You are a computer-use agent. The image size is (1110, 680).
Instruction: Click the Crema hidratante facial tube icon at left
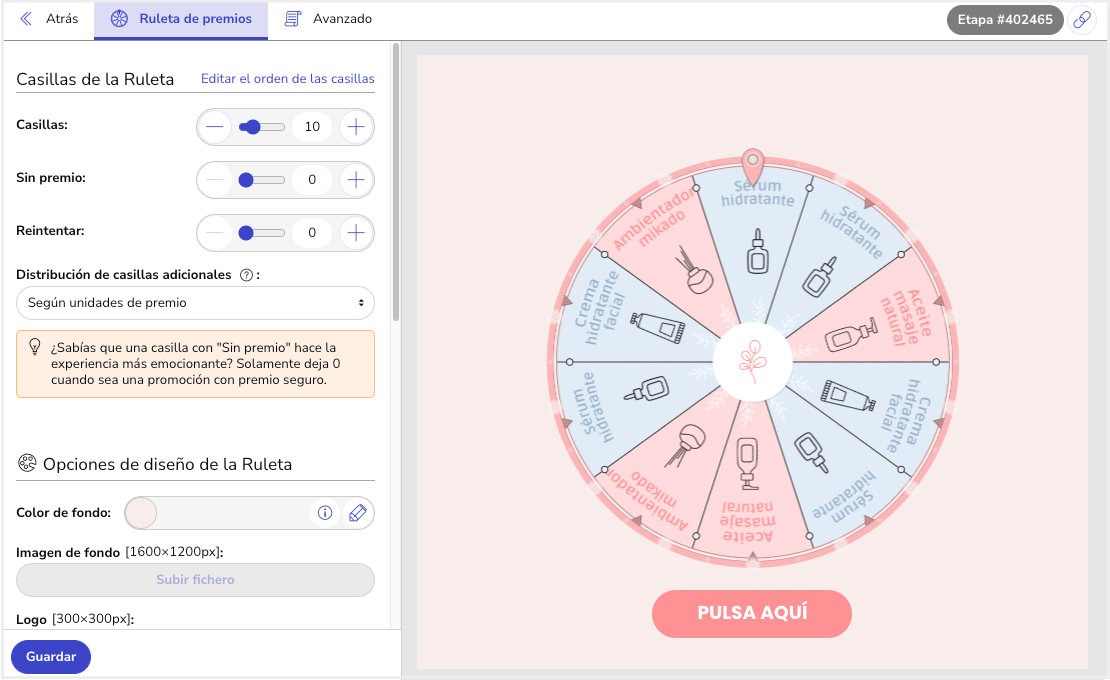[x=658, y=328]
